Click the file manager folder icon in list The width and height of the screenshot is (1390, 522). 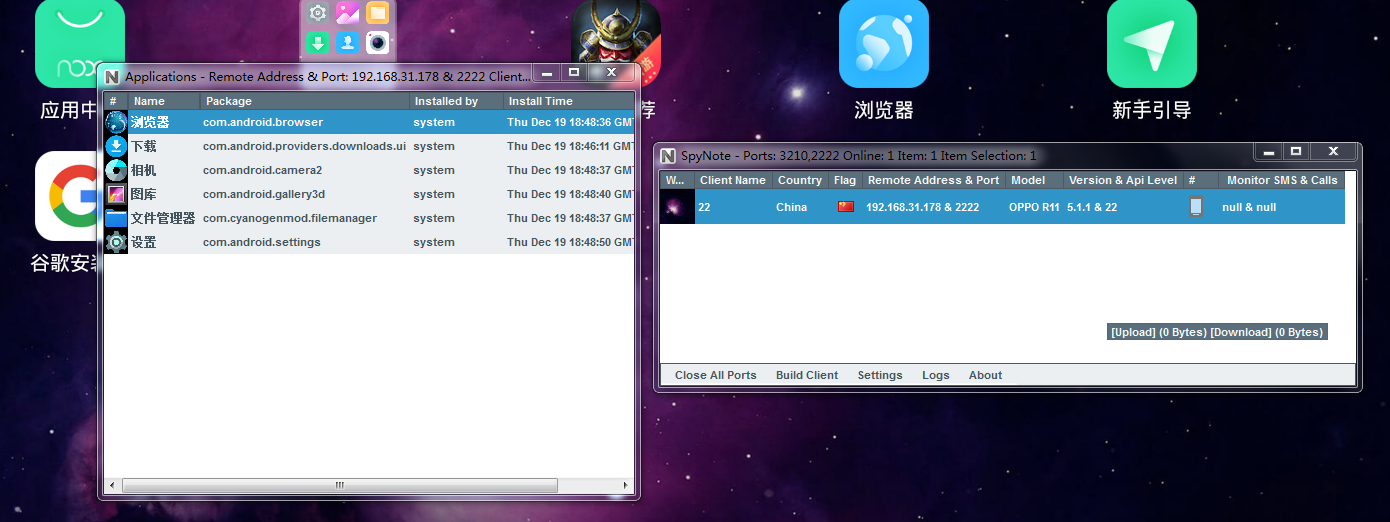click(116, 218)
